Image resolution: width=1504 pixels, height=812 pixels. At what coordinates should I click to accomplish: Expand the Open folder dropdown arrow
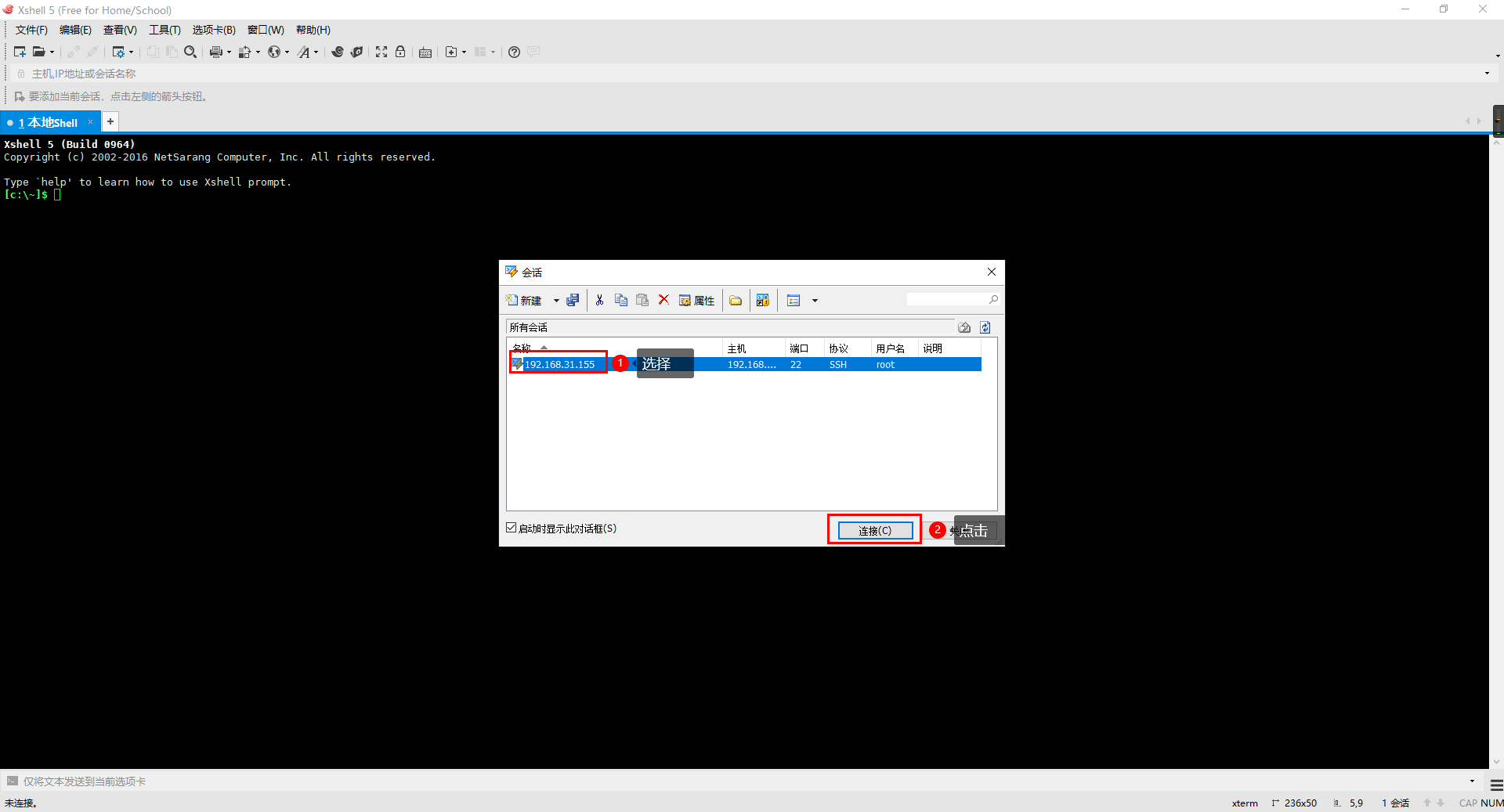point(52,52)
